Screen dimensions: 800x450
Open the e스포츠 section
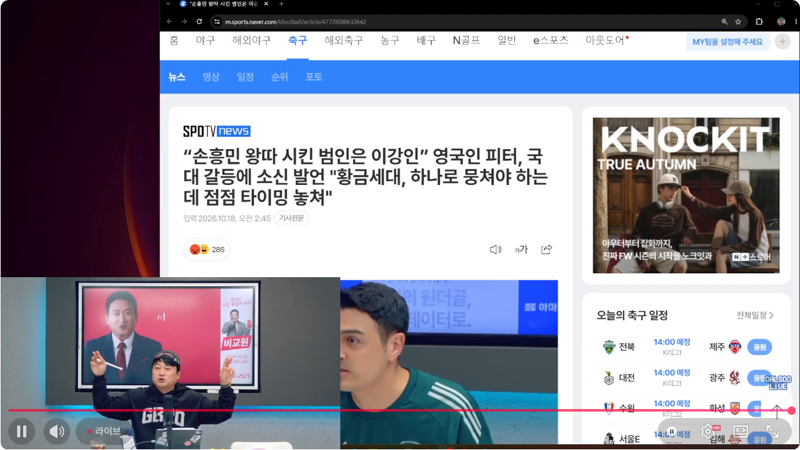tap(551, 40)
